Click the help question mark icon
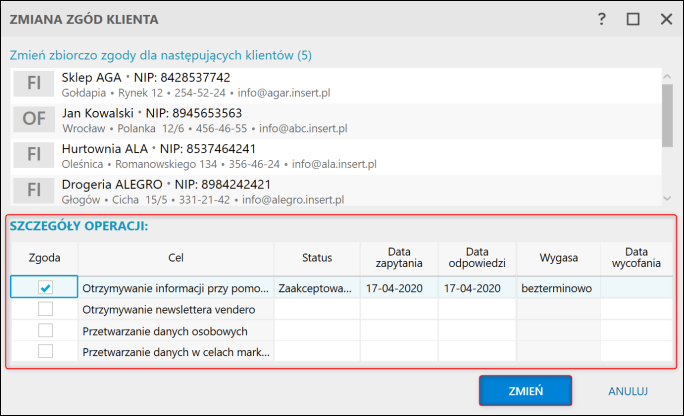The image size is (684, 416). click(601, 19)
